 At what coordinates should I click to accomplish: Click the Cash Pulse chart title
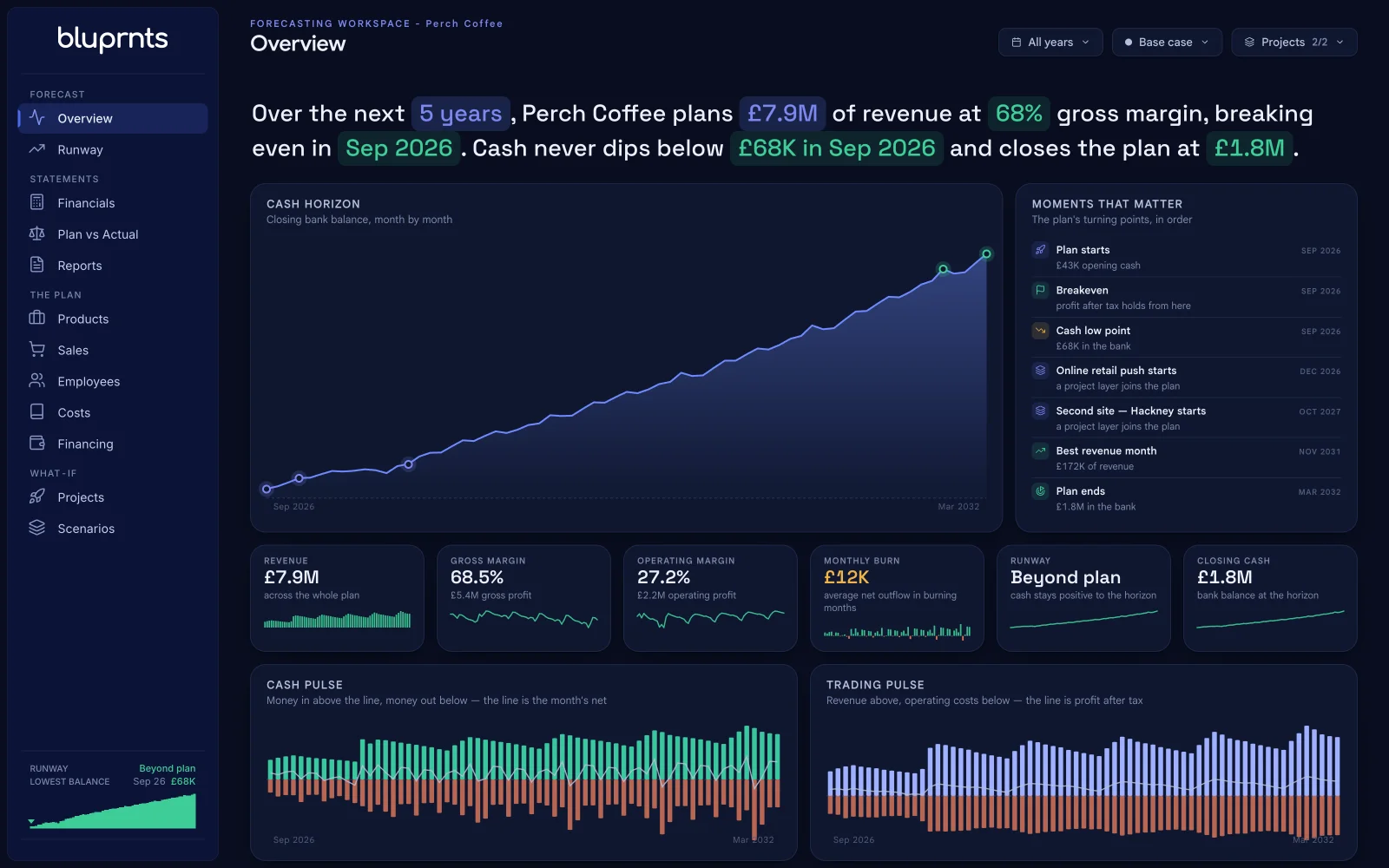(305, 685)
